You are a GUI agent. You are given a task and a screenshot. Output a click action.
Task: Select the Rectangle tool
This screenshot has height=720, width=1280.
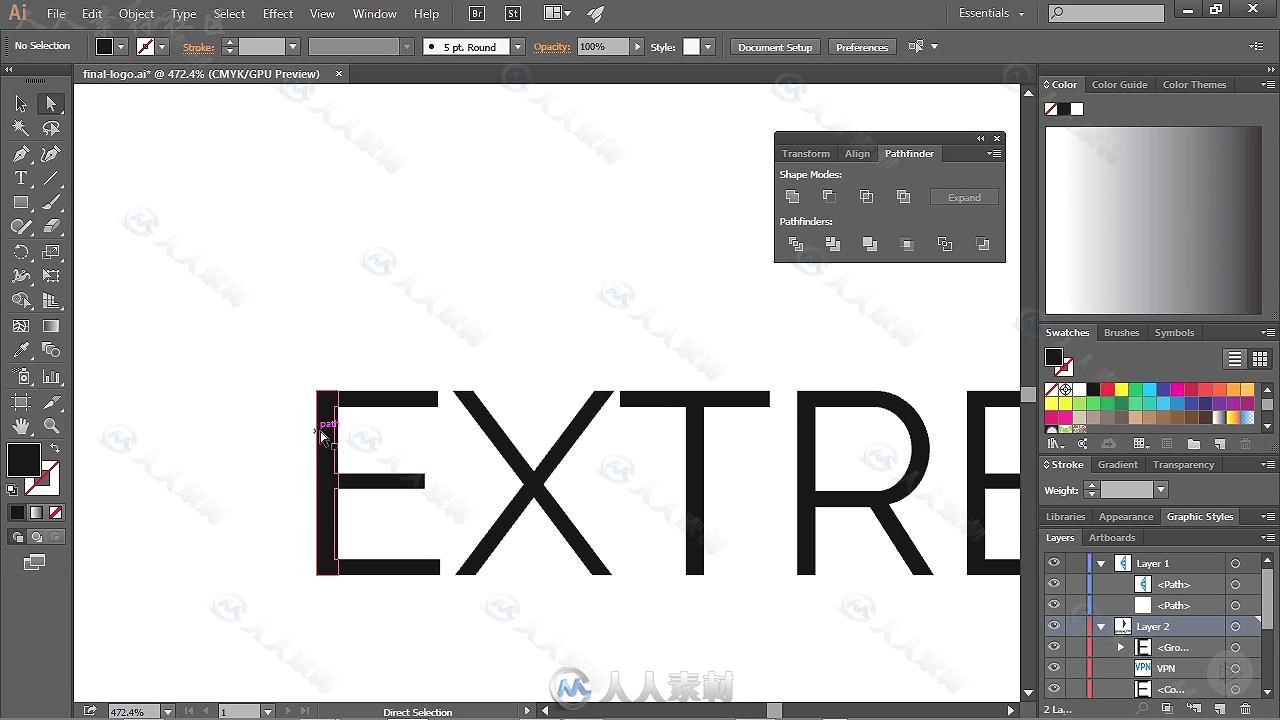[21, 202]
